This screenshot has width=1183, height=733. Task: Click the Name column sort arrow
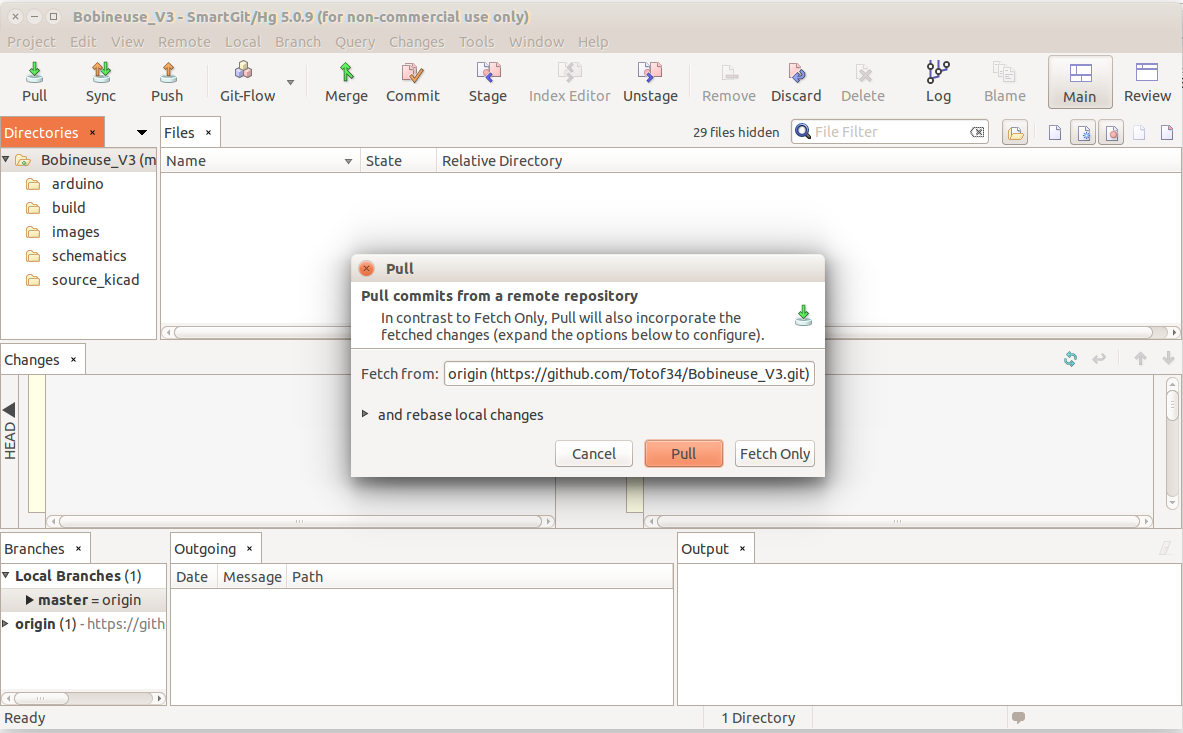(x=348, y=161)
